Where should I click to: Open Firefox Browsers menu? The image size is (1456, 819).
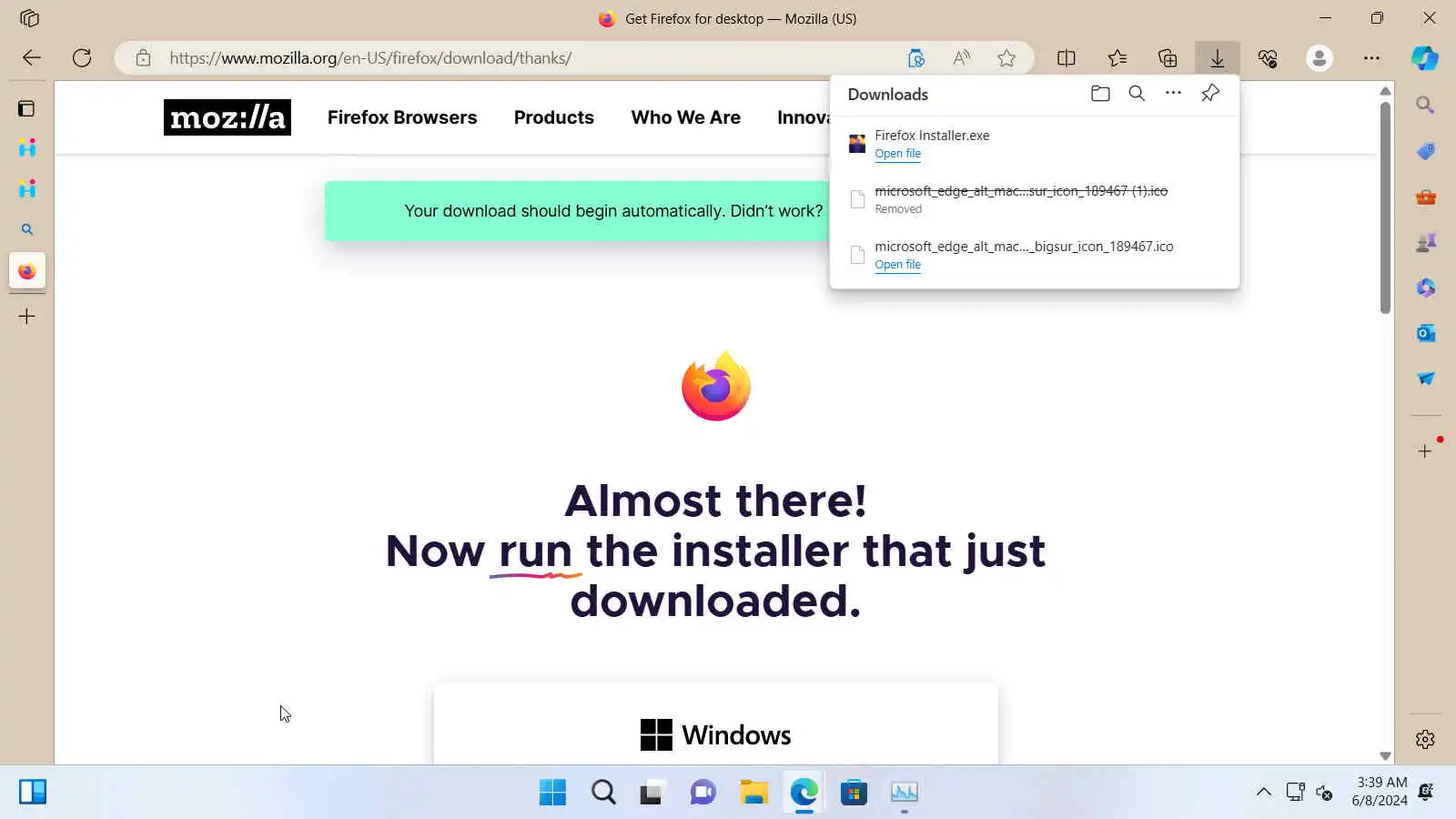click(402, 117)
